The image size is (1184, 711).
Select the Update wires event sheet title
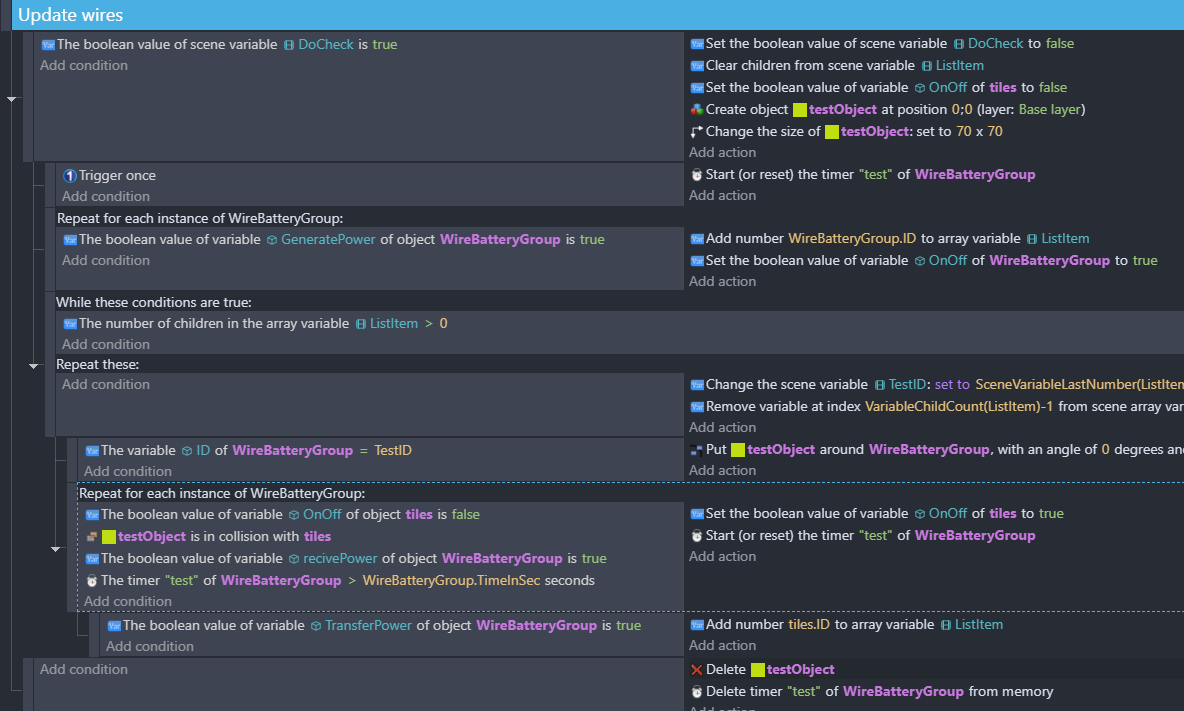click(70, 15)
